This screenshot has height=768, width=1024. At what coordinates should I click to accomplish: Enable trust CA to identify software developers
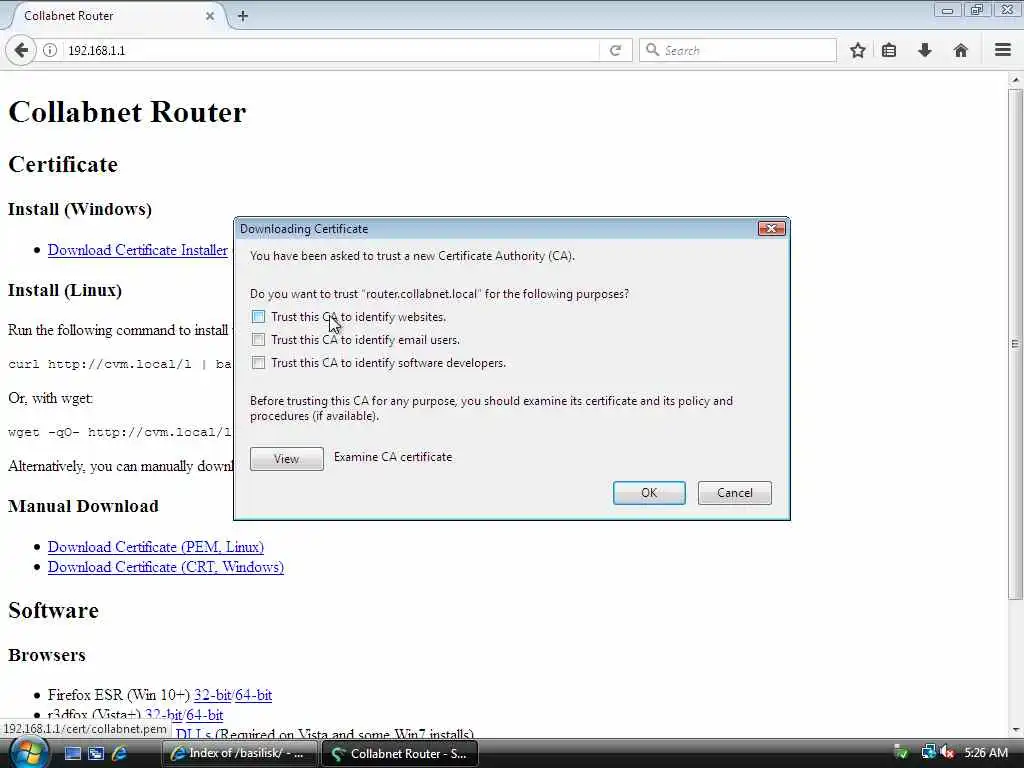pos(259,362)
